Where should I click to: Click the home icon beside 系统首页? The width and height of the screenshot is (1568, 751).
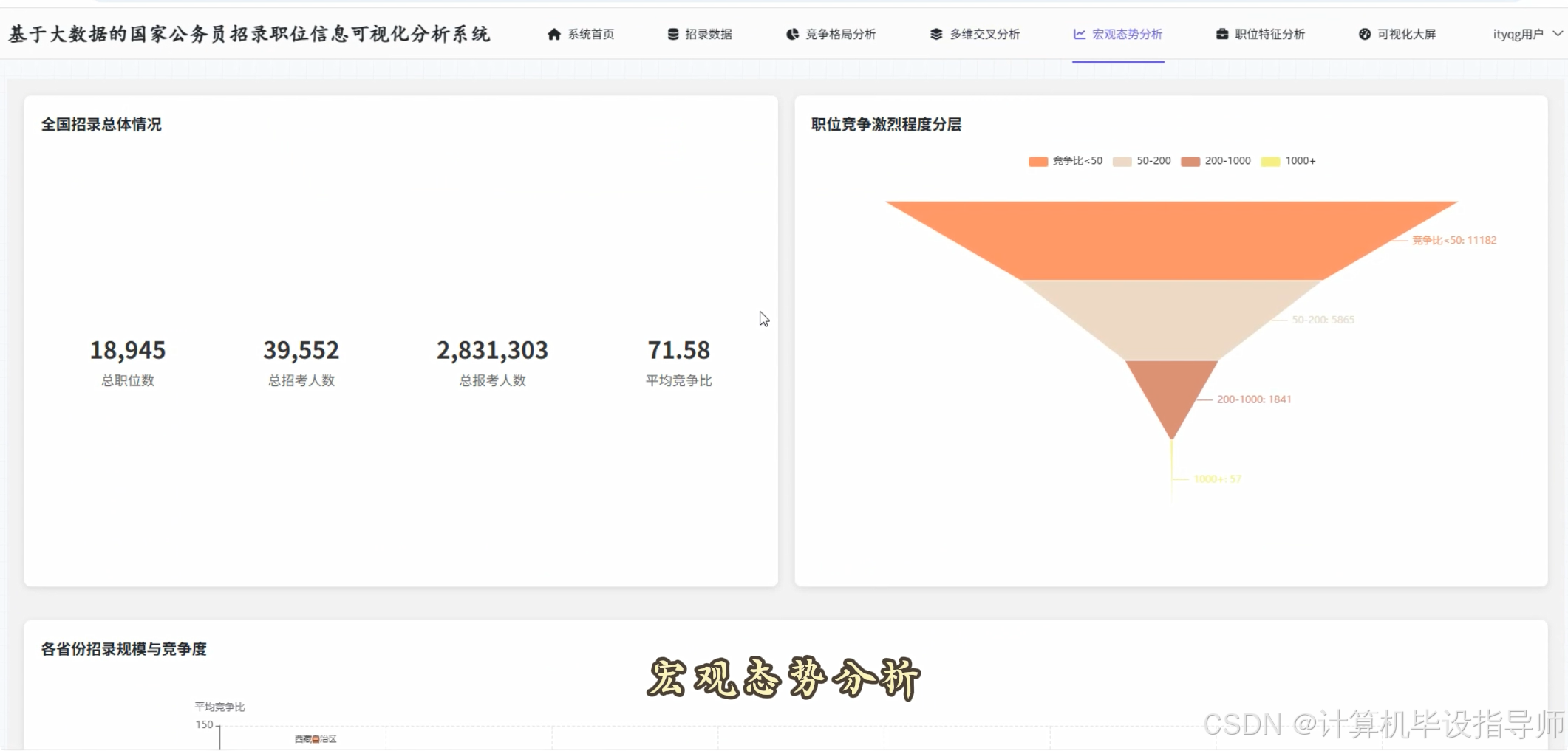point(553,34)
